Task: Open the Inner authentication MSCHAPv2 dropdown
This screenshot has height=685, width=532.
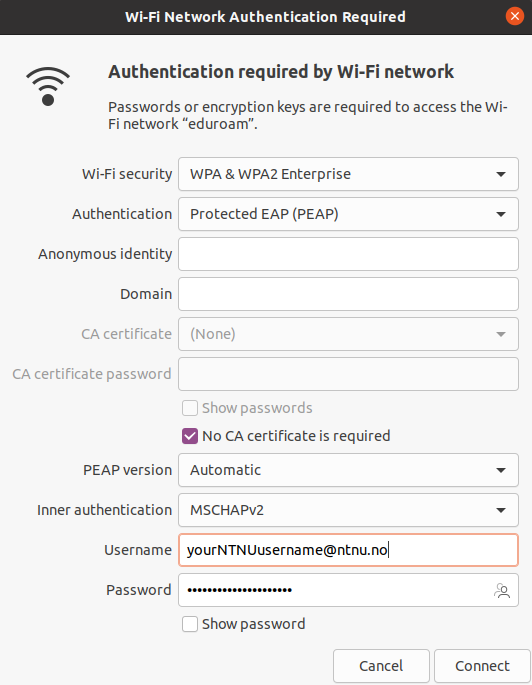Action: [348, 510]
